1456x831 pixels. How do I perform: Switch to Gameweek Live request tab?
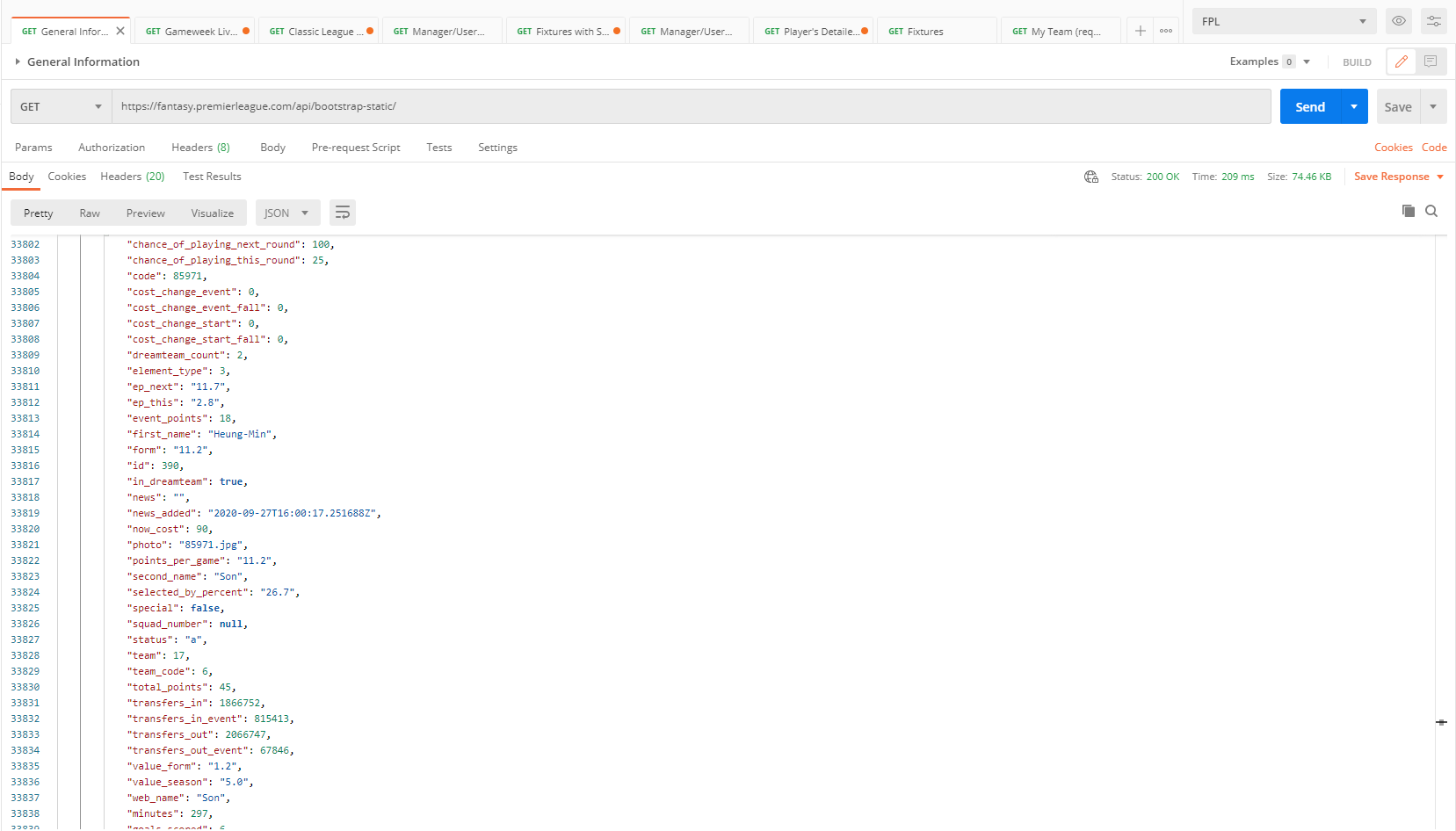pos(197,31)
